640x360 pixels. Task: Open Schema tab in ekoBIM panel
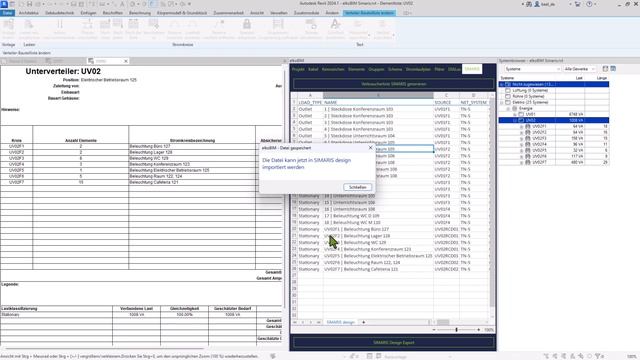(x=395, y=69)
